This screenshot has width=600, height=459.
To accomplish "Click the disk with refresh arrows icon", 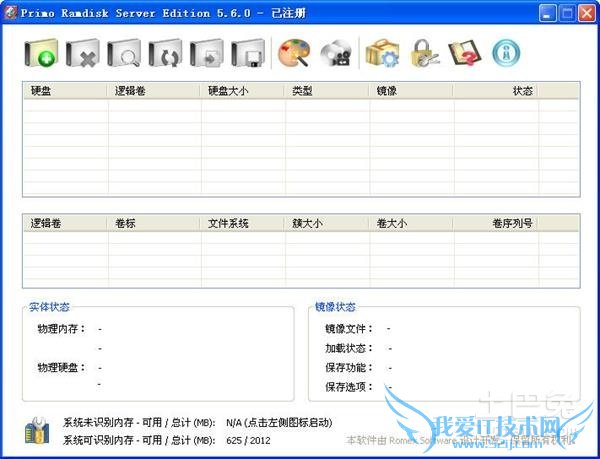I will [x=165, y=53].
